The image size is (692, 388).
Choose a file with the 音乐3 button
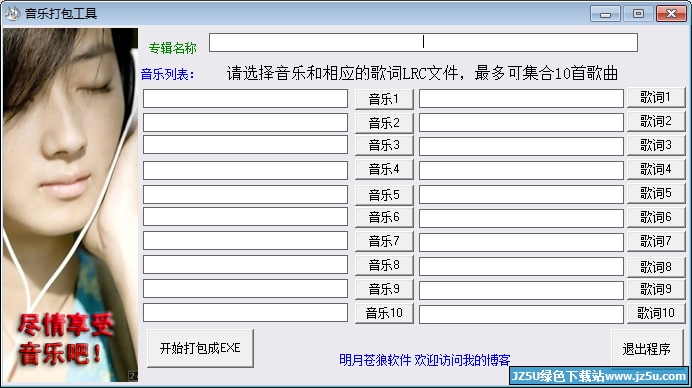[x=384, y=145]
